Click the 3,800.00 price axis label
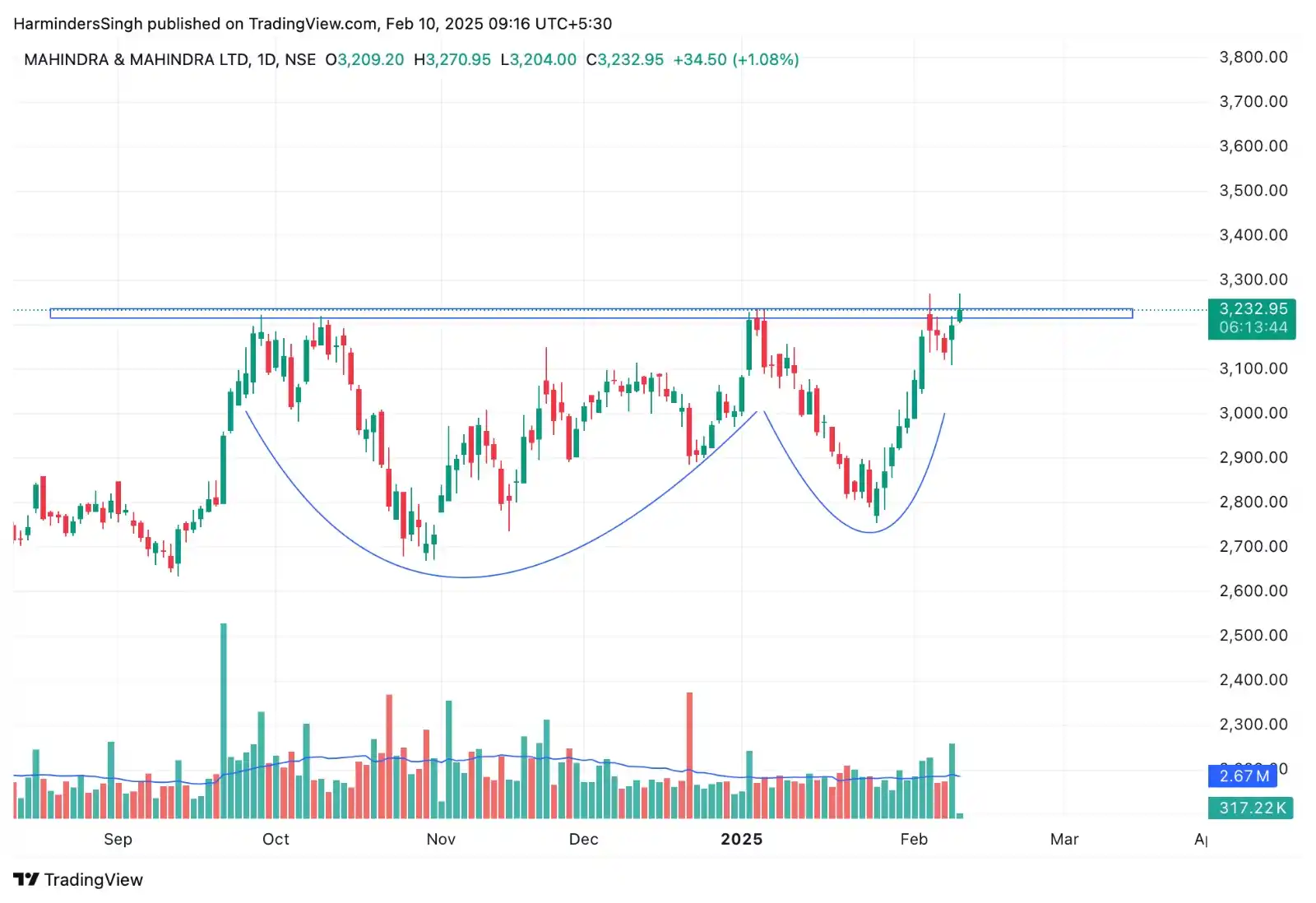 coord(1253,57)
